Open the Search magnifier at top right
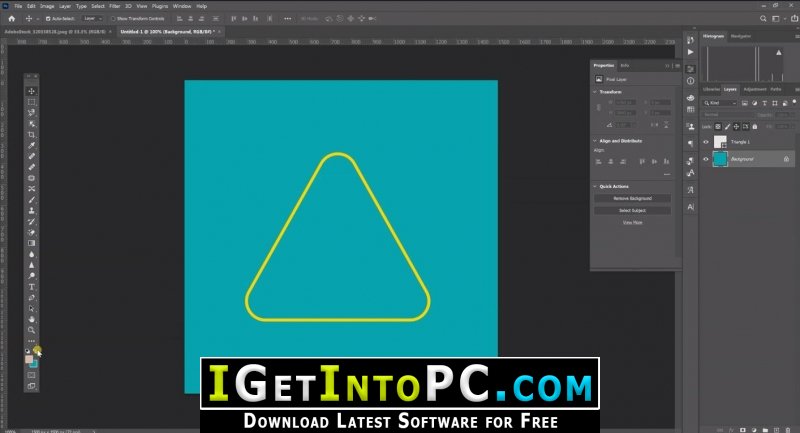 [763, 18]
